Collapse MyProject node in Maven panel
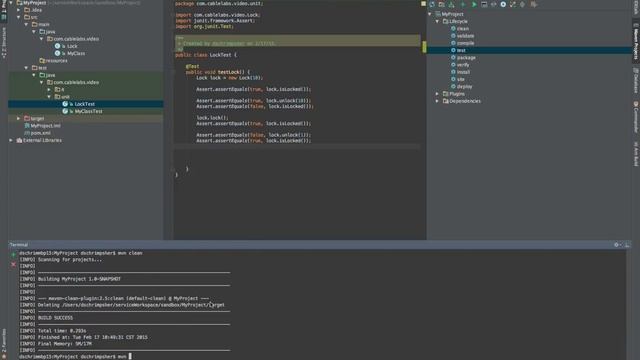This screenshot has width=640, height=360. 430,14
